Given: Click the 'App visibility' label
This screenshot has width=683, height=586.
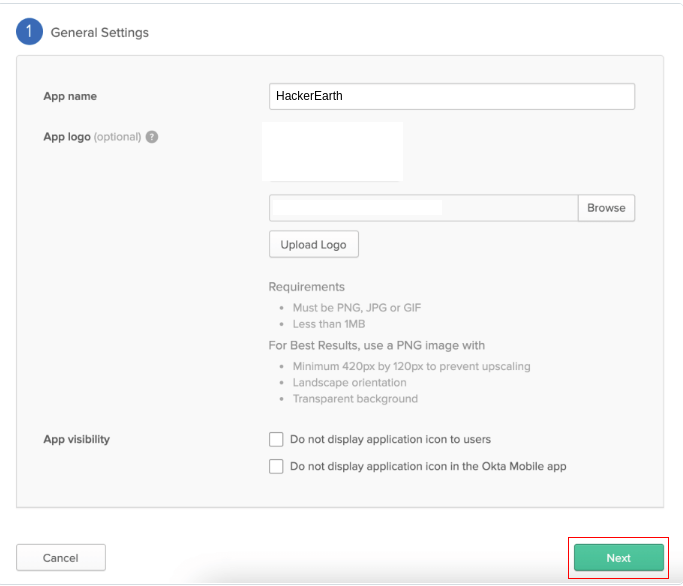Looking at the screenshot, I should click(77, 439).
